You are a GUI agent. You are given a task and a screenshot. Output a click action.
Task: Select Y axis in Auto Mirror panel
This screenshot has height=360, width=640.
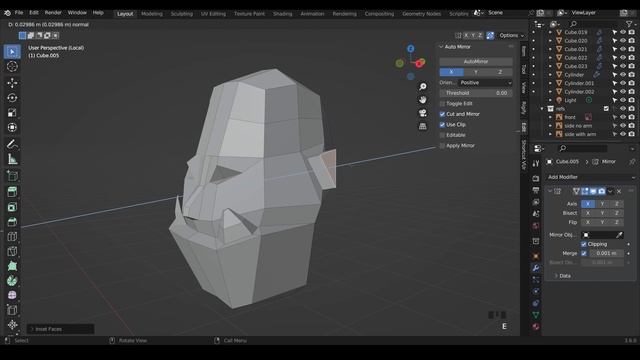tap(476, 72)
